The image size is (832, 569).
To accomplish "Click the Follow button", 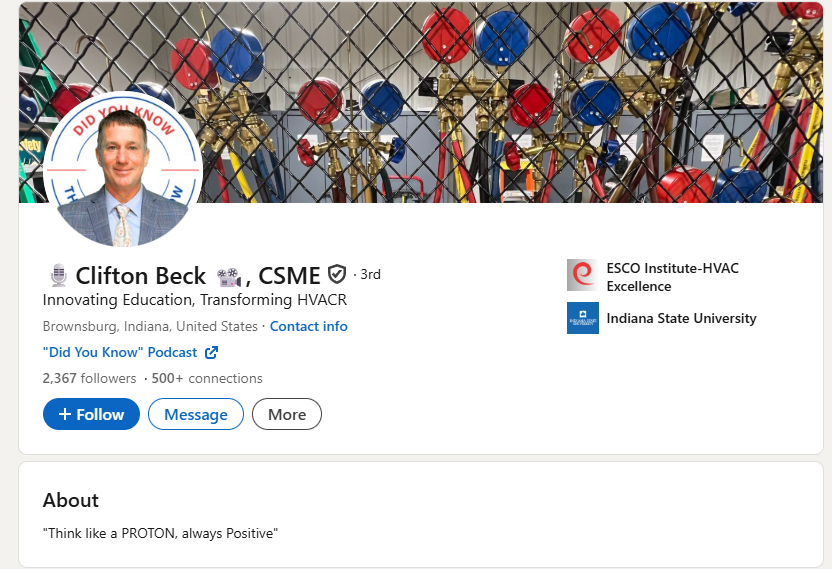I will point(91,414).
